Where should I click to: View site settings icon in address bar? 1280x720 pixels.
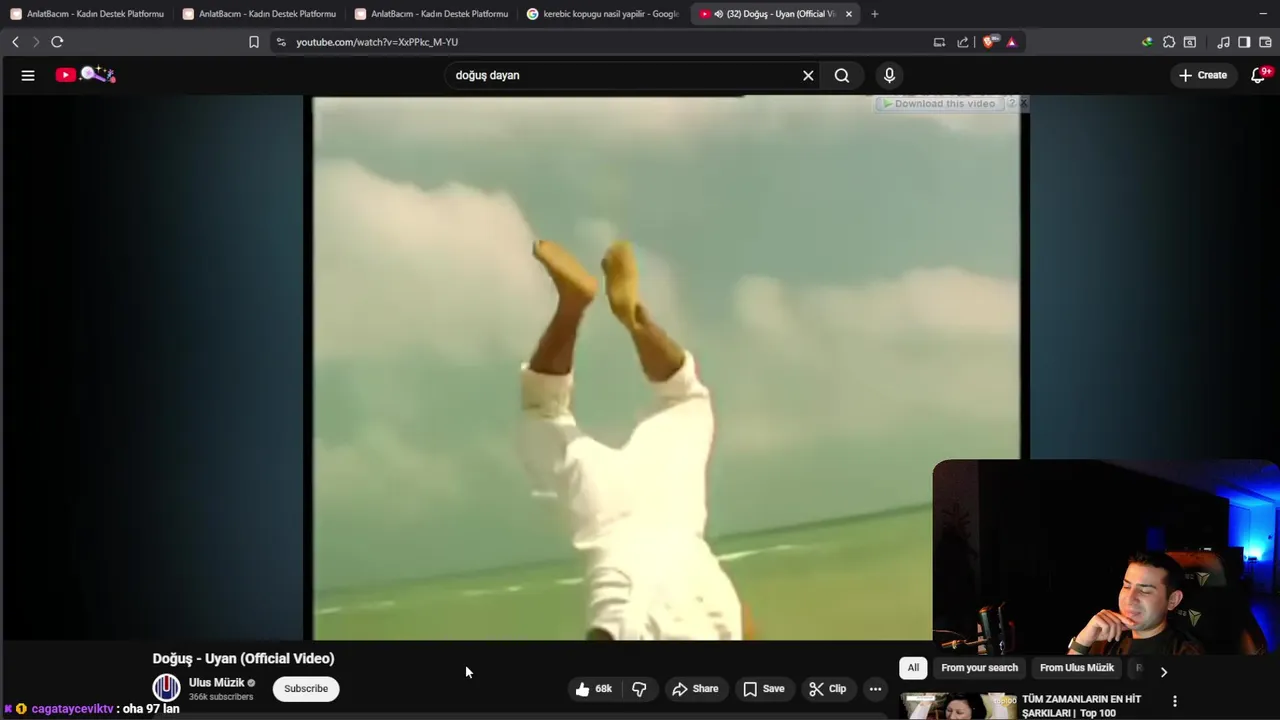(x=281, y=42)
